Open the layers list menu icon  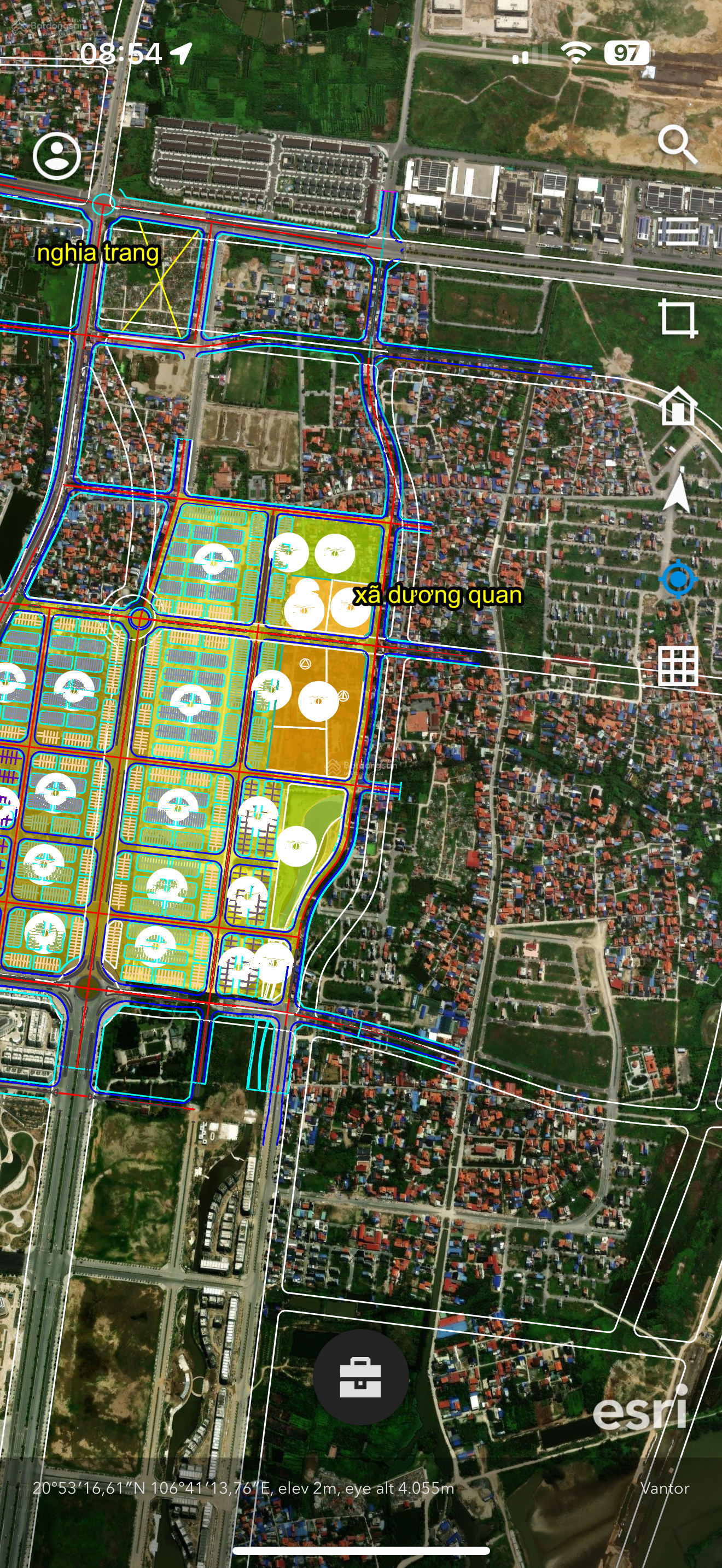tap(678, 231)
